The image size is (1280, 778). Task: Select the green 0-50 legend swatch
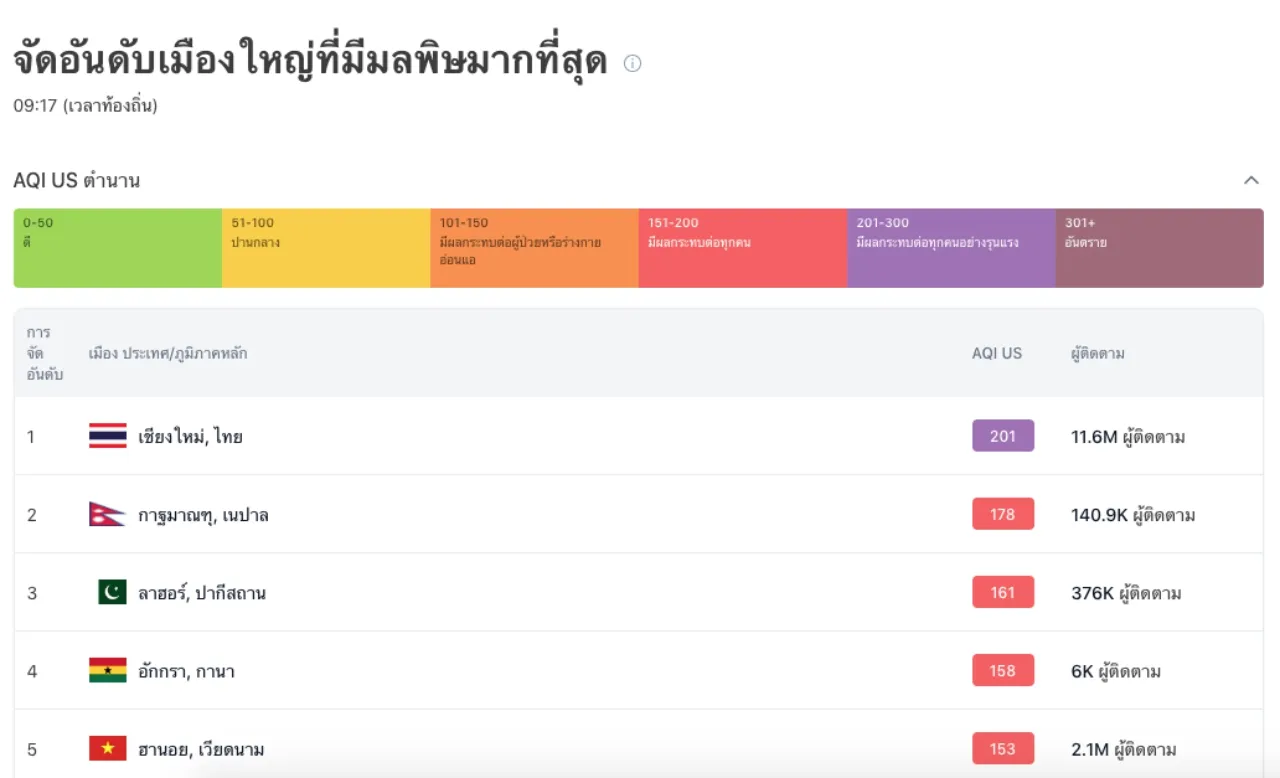(x=118, y=248)
